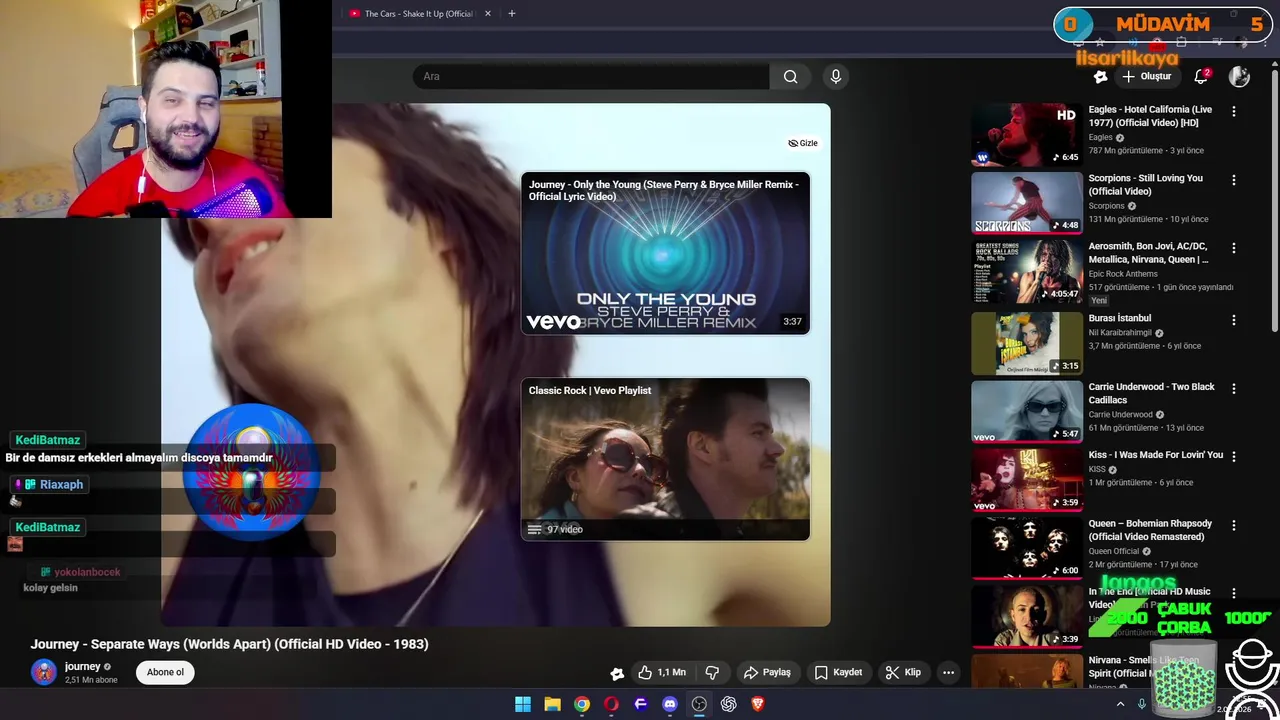Open Eagles Hotel California thumbnail
Screen dimensions: 1280x720
click(1027, 134)
